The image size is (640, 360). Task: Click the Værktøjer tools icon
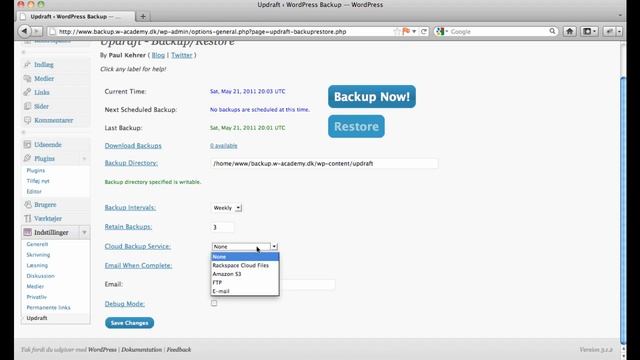(27, 218)
